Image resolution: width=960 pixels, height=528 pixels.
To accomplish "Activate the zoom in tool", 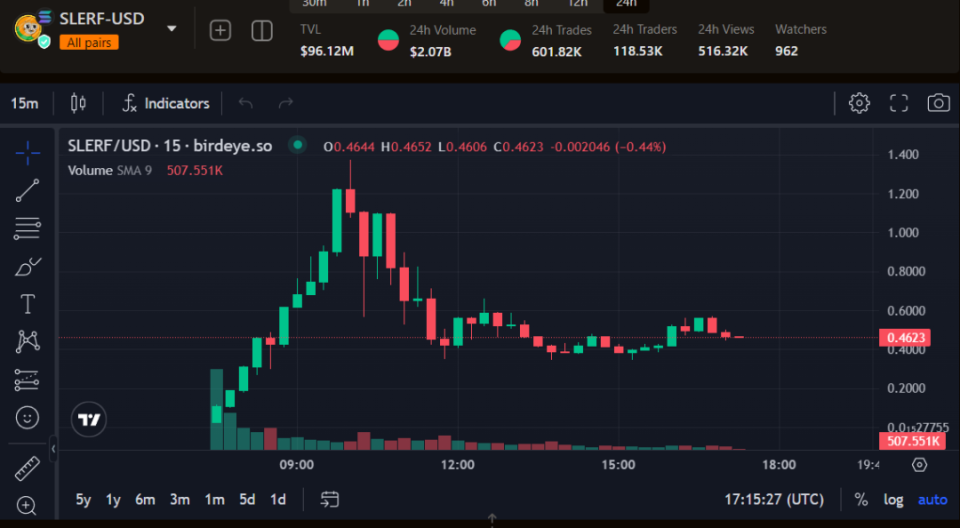I will click(26, 505).
